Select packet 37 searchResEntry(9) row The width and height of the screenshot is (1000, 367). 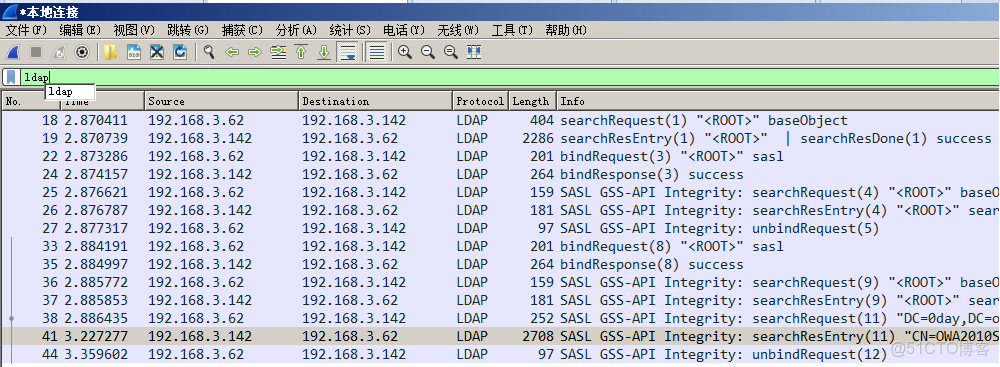(500, 300)
